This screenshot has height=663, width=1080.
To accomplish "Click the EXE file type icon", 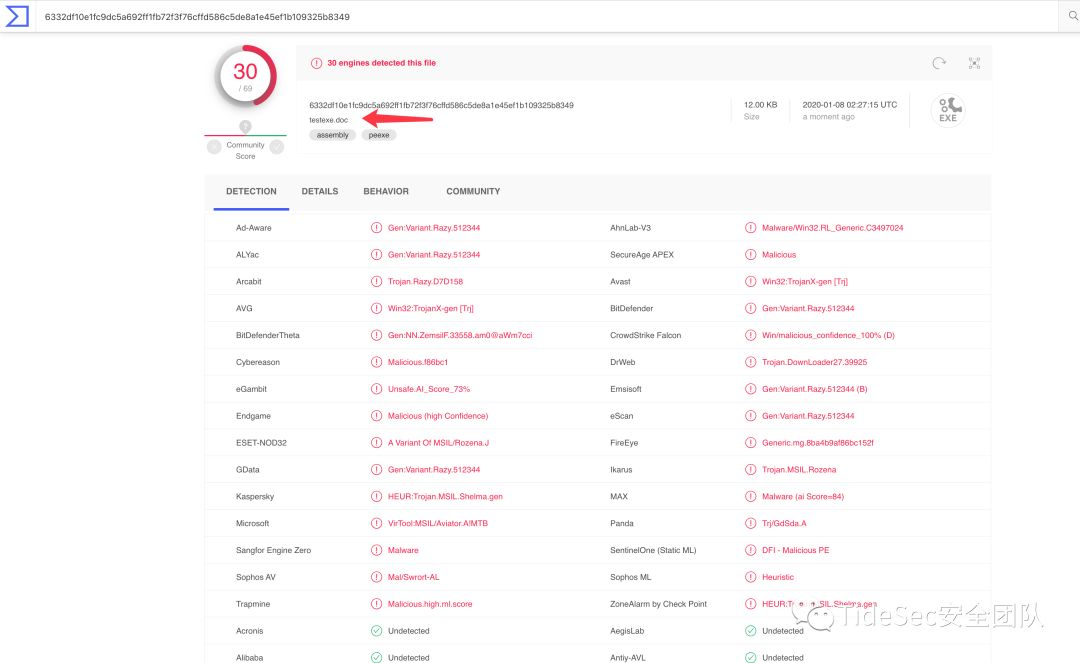I will 948,109.
